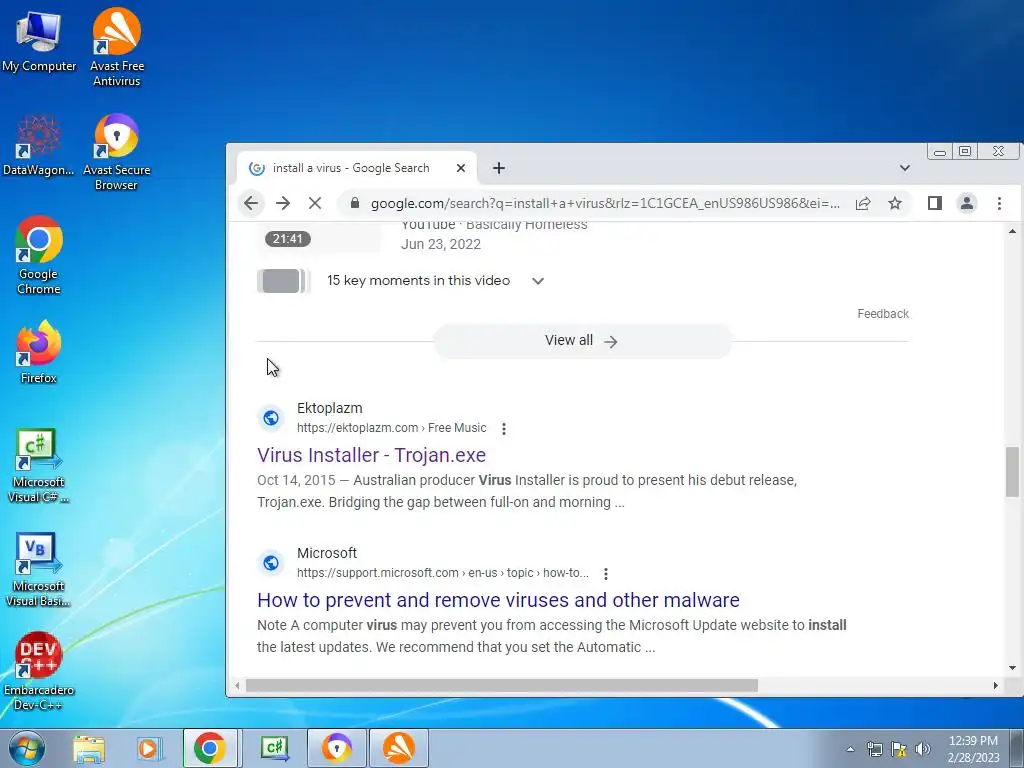
Task: Share this page via address bar icon
Action: 863,203
